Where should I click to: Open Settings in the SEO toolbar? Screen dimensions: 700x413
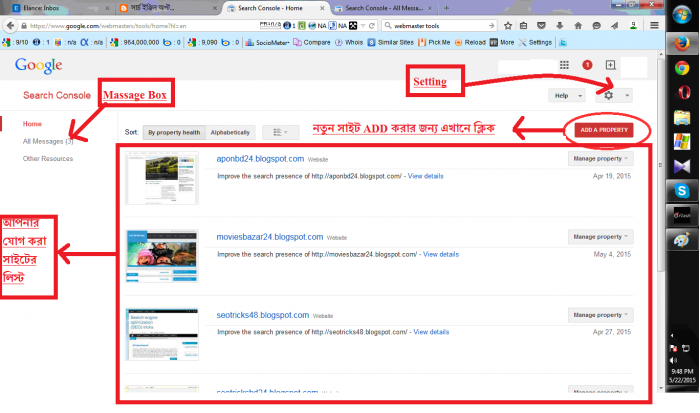click(x=535, y=42)
